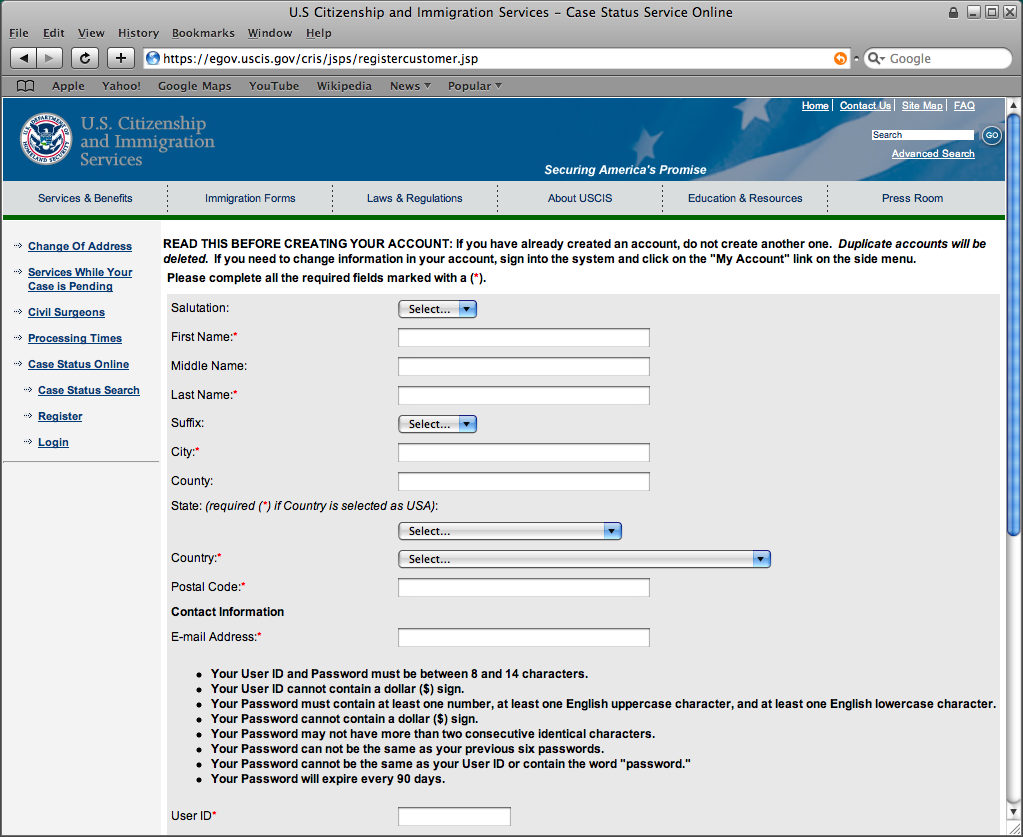This screenshot has height=837, width=1023.
Task: Click the First Name text field
Action: click(524, 338)
